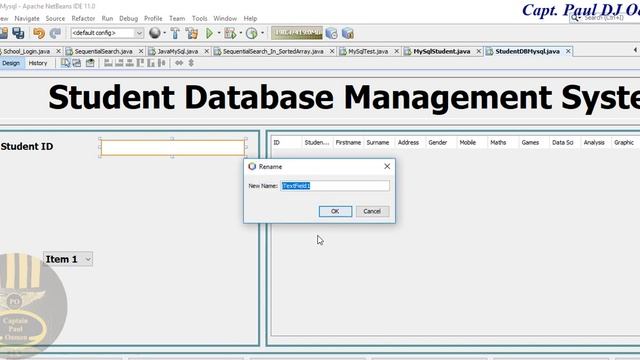Viewport: 640px width, 360px height.
Task: Expand the Profile Project dropdown arrow
Action: 262,33
